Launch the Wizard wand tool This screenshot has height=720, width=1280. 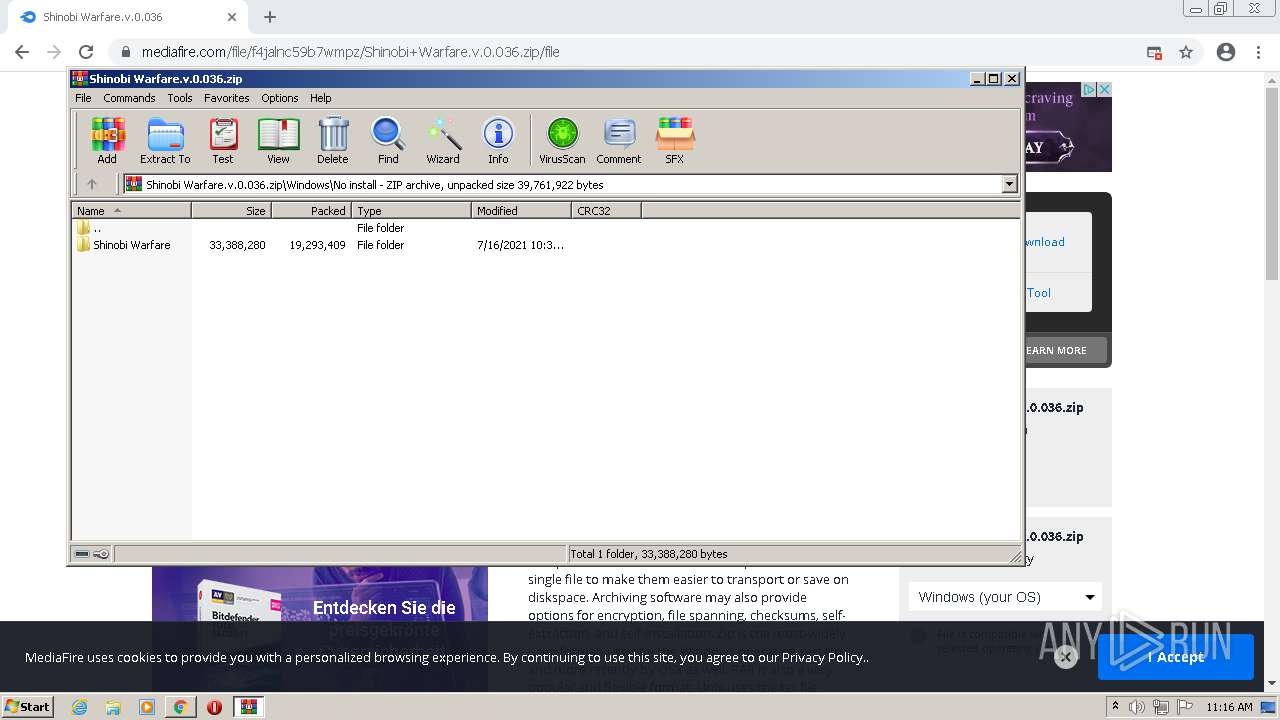[443, 140]
